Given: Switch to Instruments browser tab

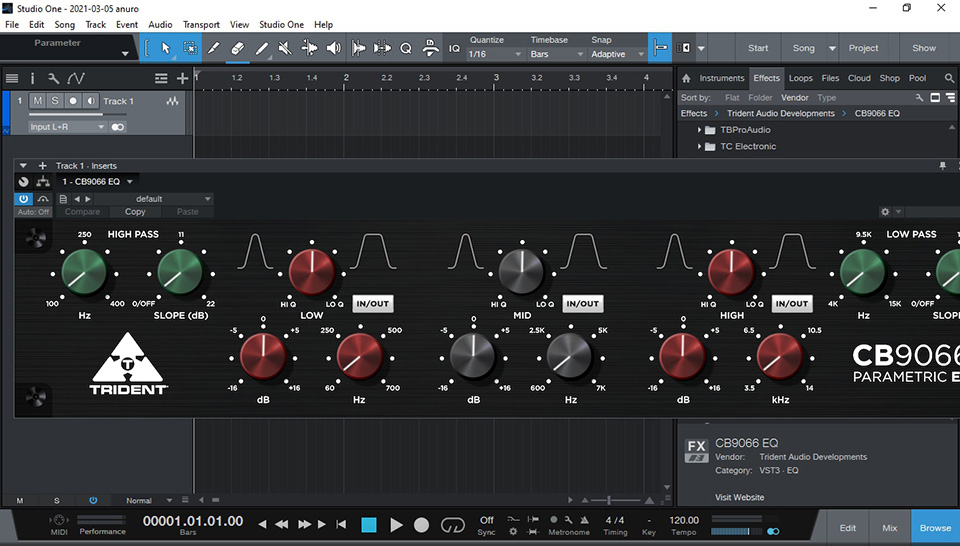Looking at the screenshot, I should [x=721, y=78].
